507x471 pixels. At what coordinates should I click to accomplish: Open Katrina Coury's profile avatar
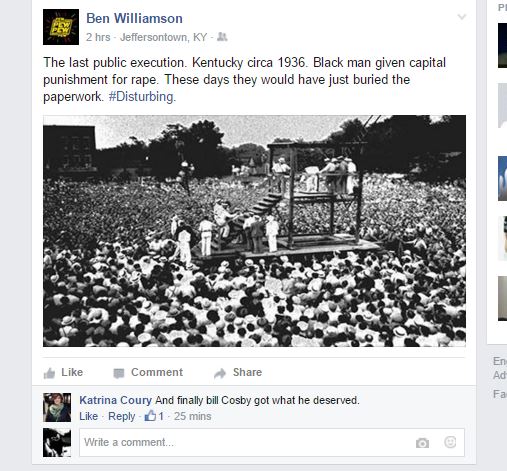click(x=57, y=407)
